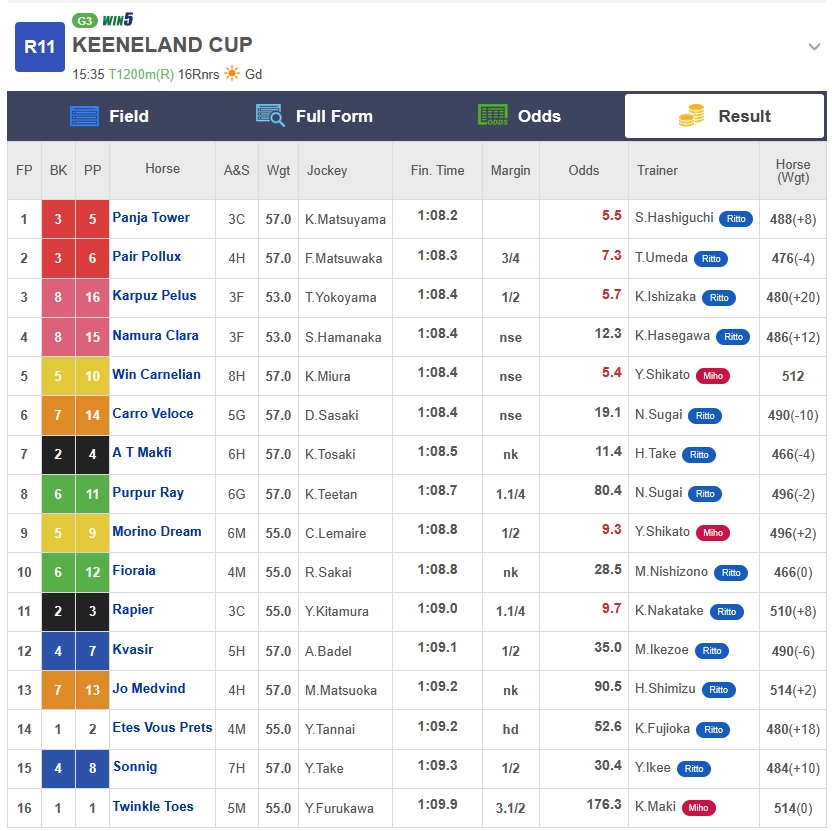Open horse Purpur Ray
This screenshot has height=831, width=832.
click(148, 493)
